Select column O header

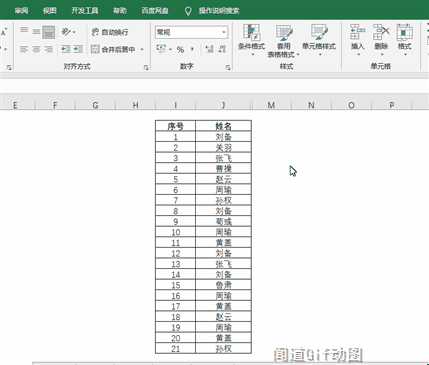pyautogui.click(x=351, y=105)
